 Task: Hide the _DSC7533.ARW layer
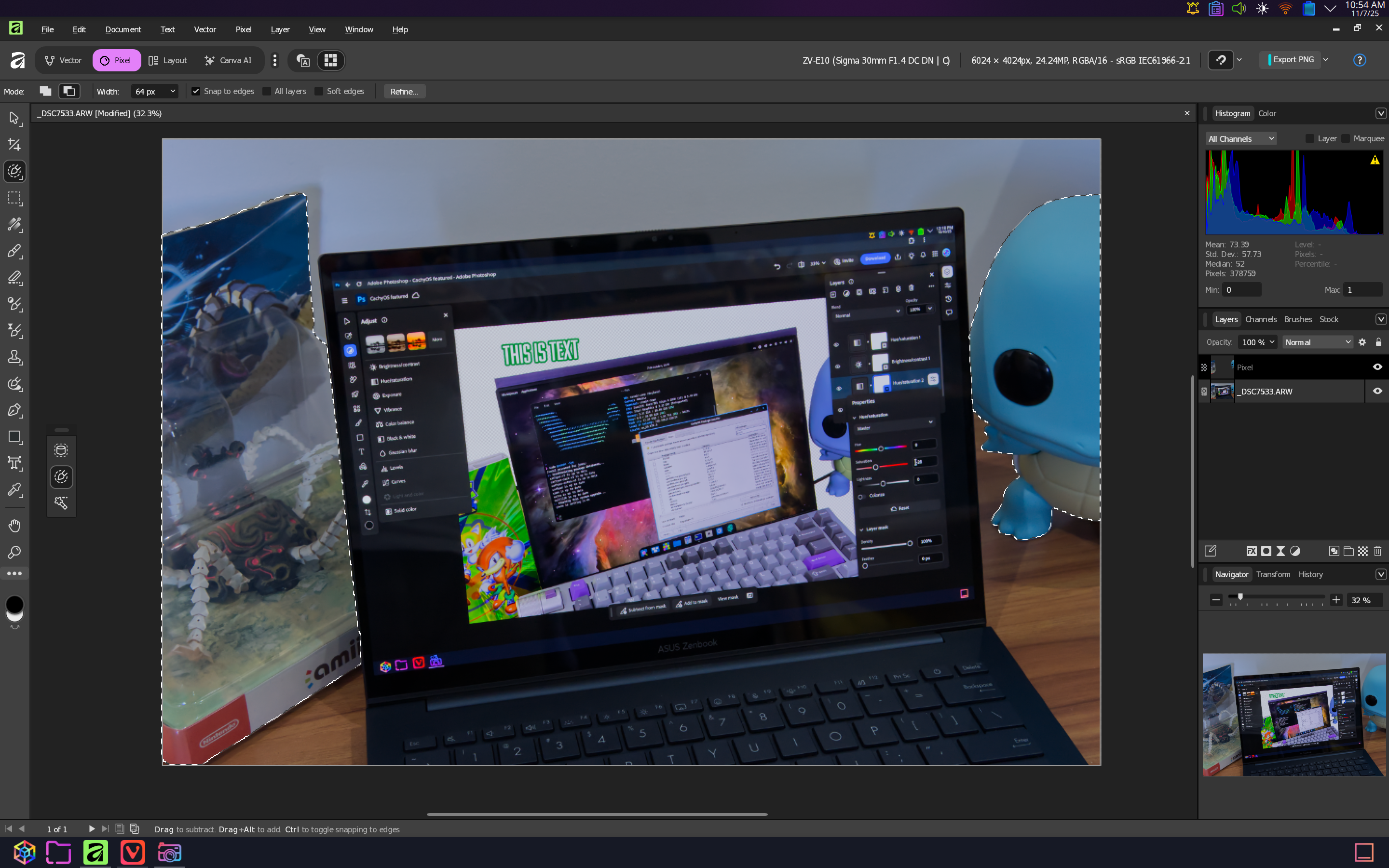1377,391
